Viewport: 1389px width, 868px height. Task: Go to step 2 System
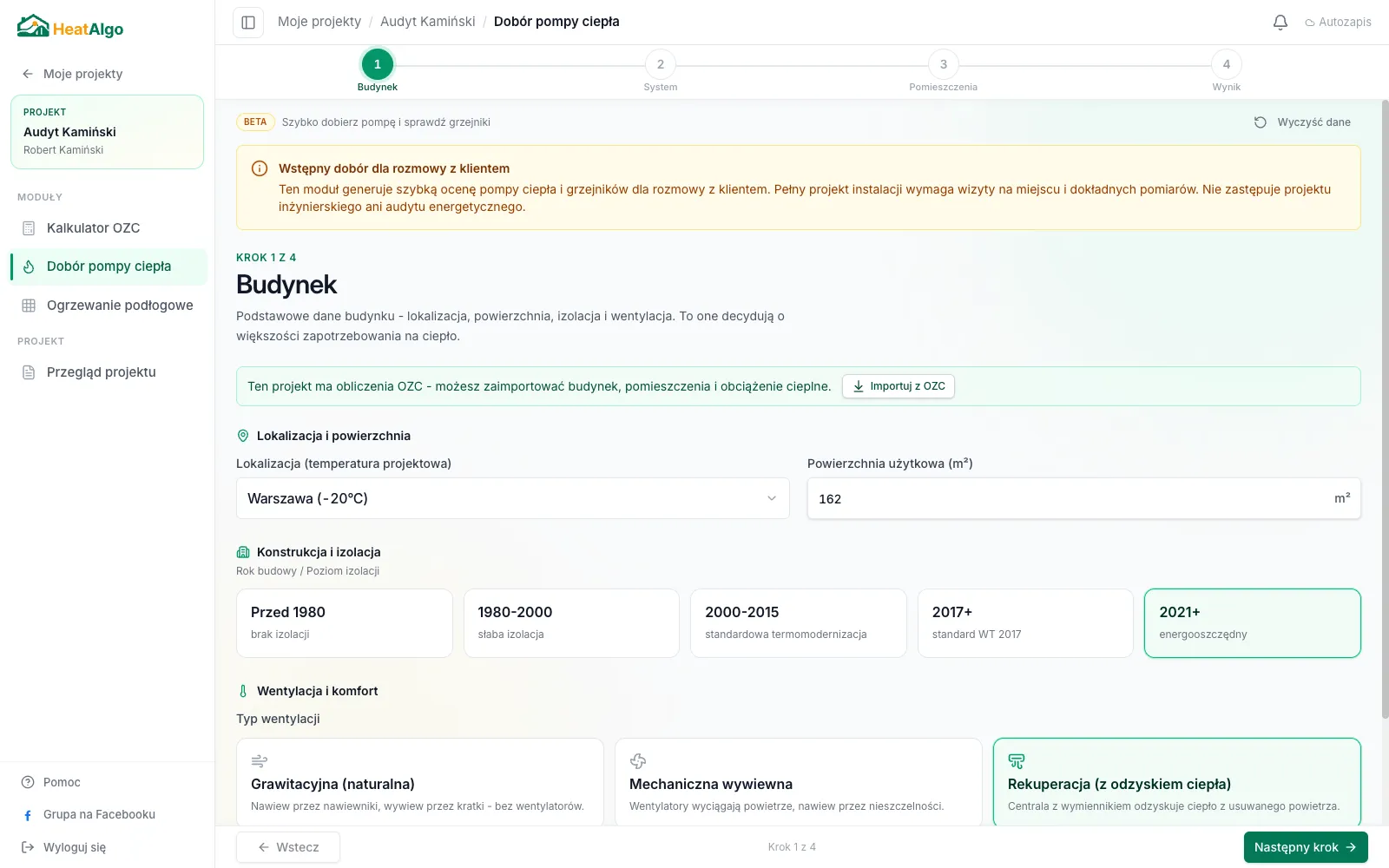[x=661, y=70]
